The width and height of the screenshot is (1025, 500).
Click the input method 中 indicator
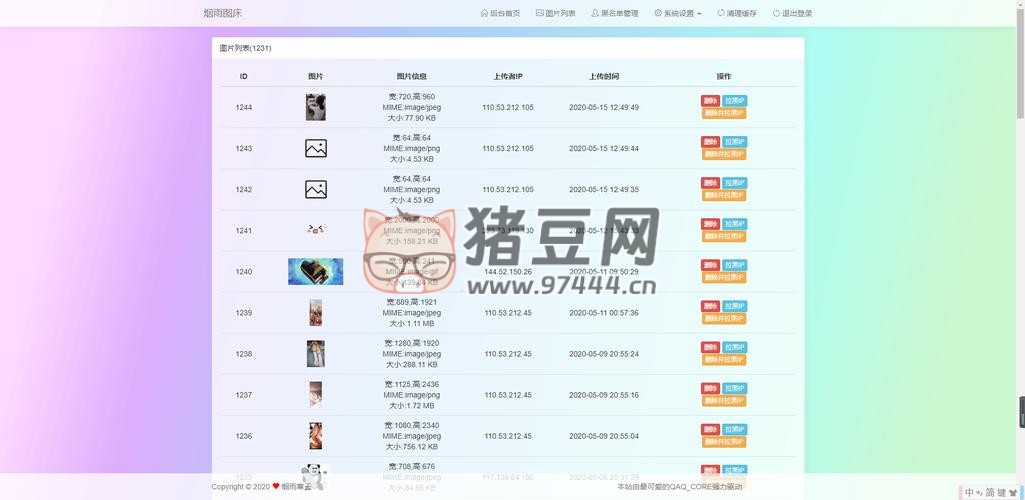[969, 492]
